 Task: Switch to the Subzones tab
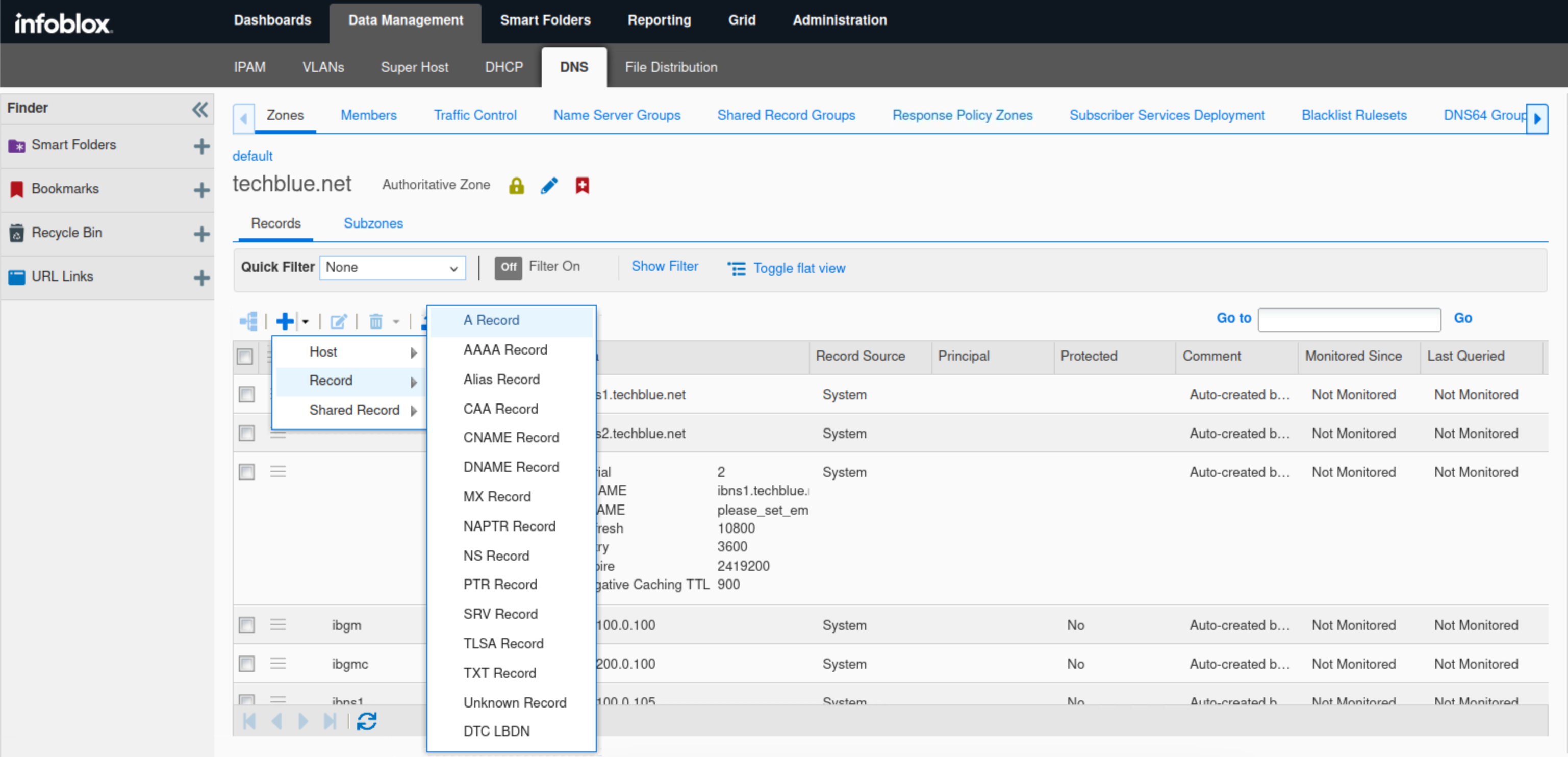pyautogui.click(x=373, y=223)
